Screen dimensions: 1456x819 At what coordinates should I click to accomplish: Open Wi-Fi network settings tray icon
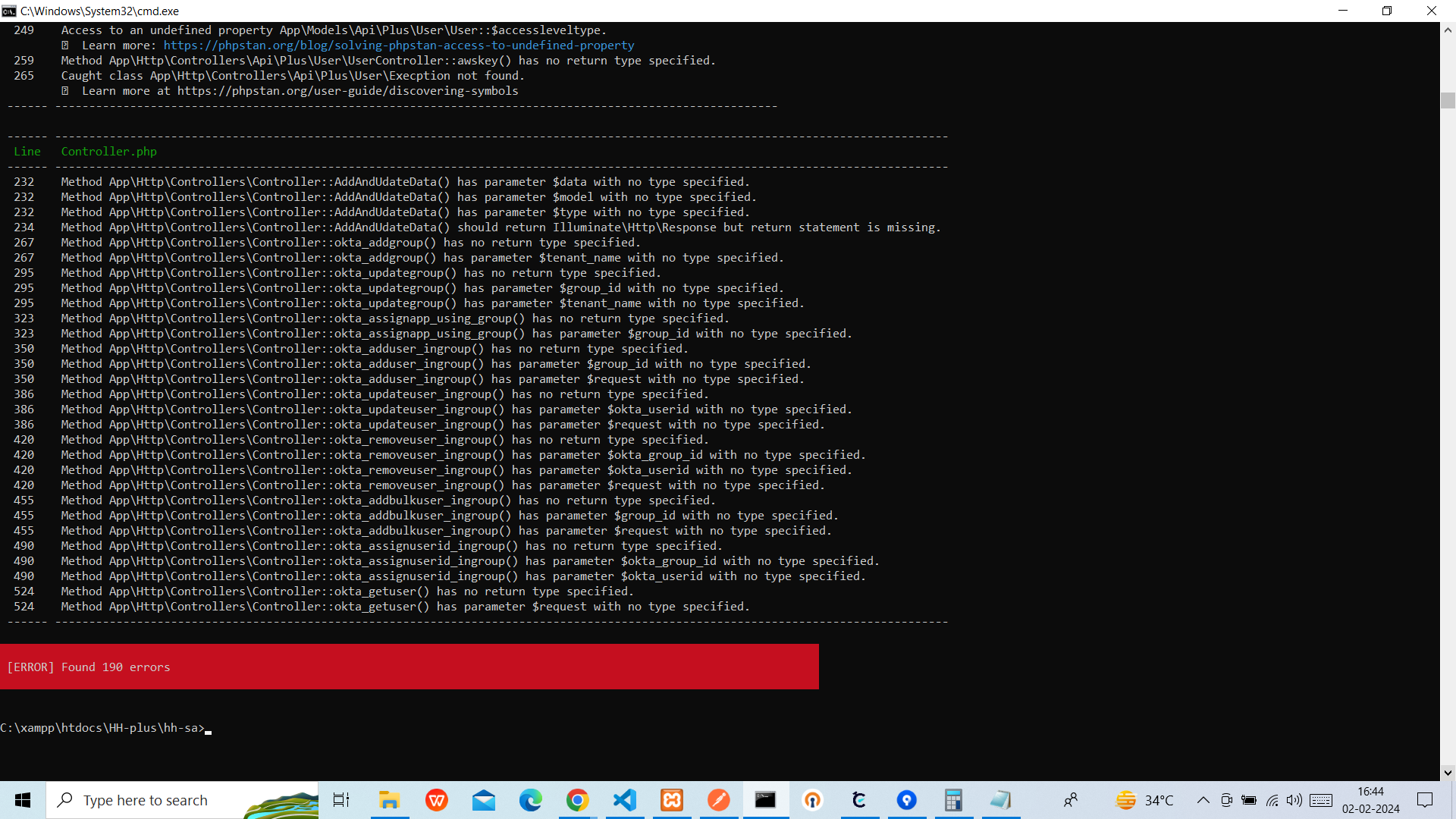click(1272, 800)
